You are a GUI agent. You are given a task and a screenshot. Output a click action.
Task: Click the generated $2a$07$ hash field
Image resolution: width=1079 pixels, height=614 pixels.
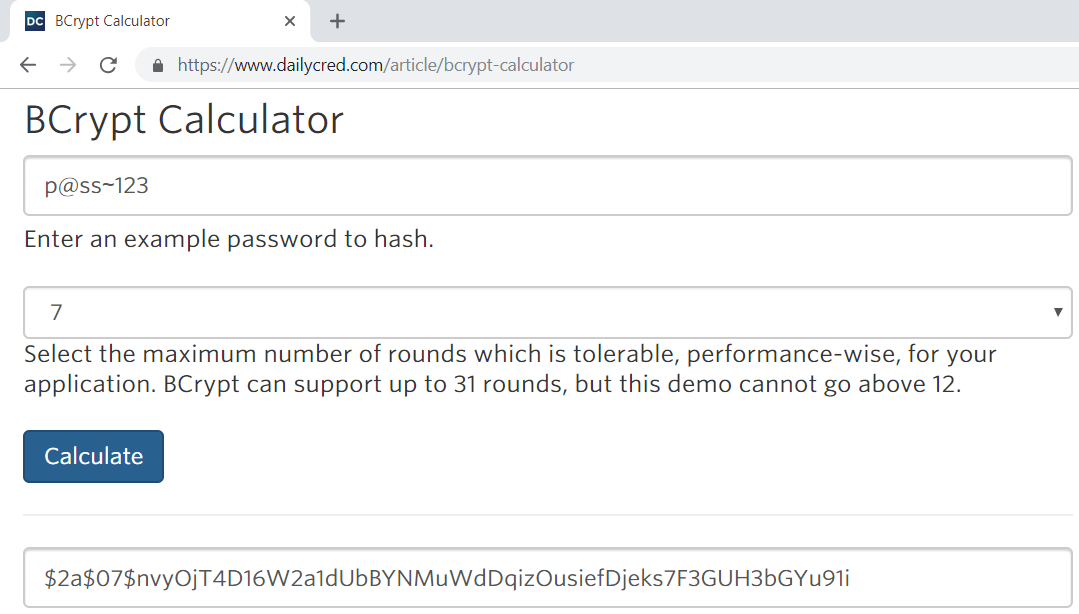pos(547,578)
